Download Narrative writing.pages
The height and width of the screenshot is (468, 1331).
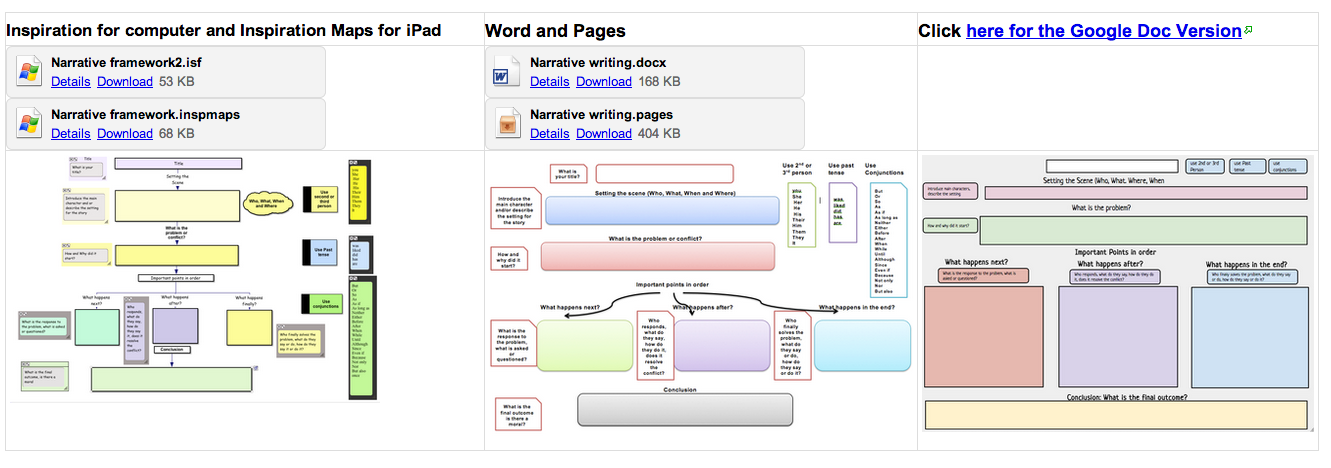coord(604,133)
